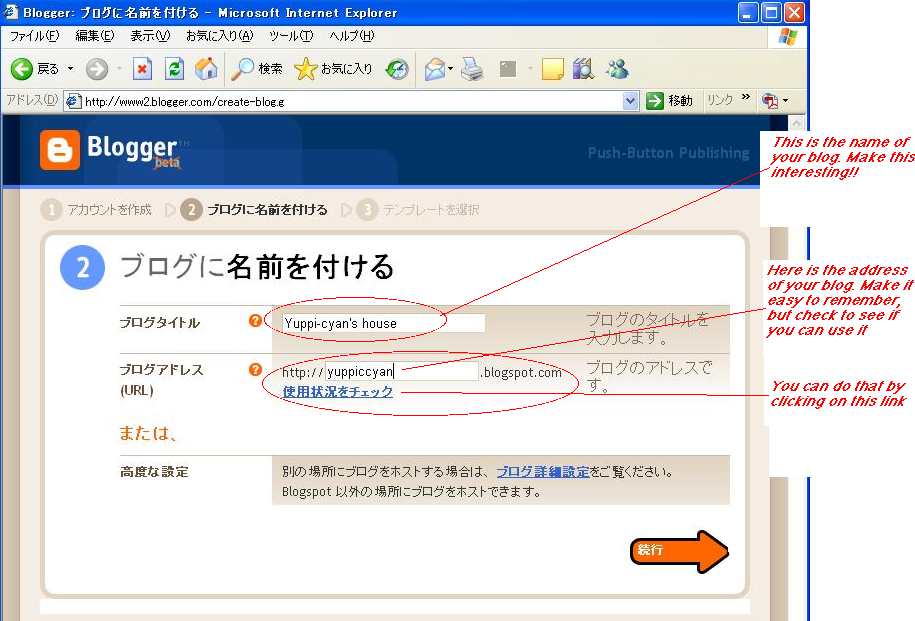Screen dimensions: 915x621
Task: Open the 編集(E) menu
Action: point(95,36)
